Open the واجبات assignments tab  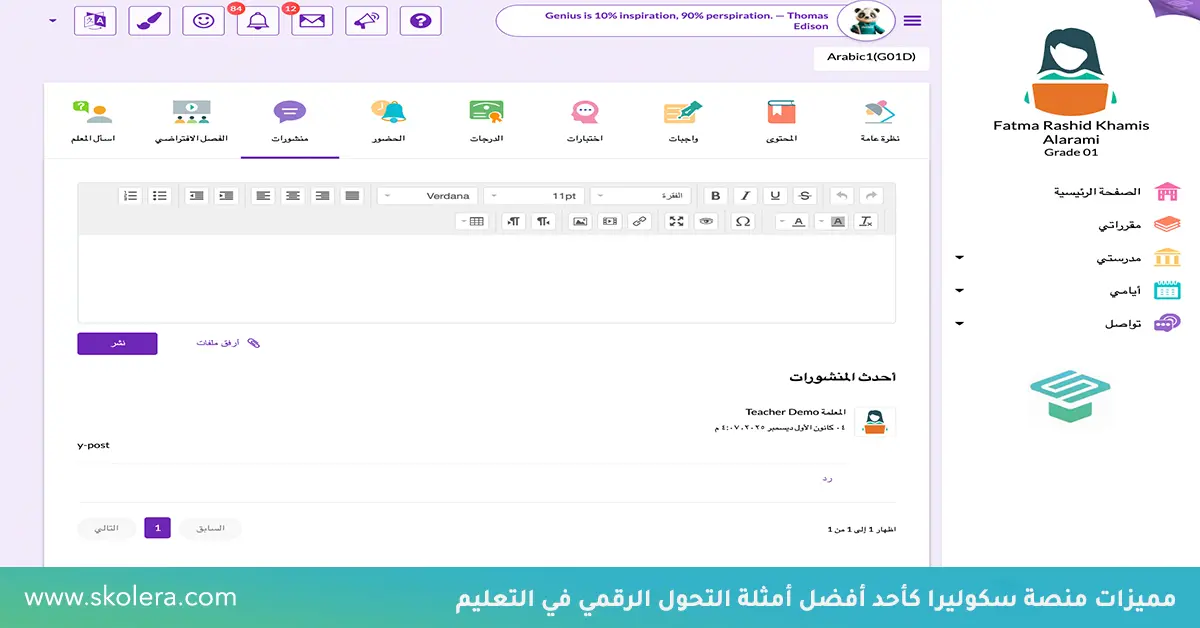[x=684, y=122]
